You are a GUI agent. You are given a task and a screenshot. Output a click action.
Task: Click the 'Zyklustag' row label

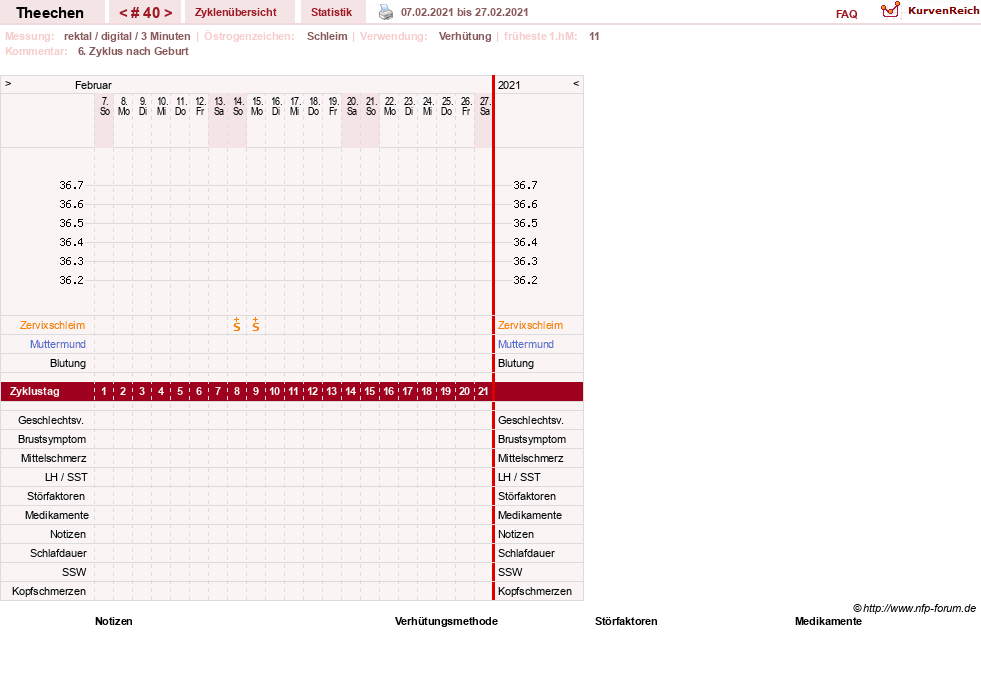[x=35, y=392]
